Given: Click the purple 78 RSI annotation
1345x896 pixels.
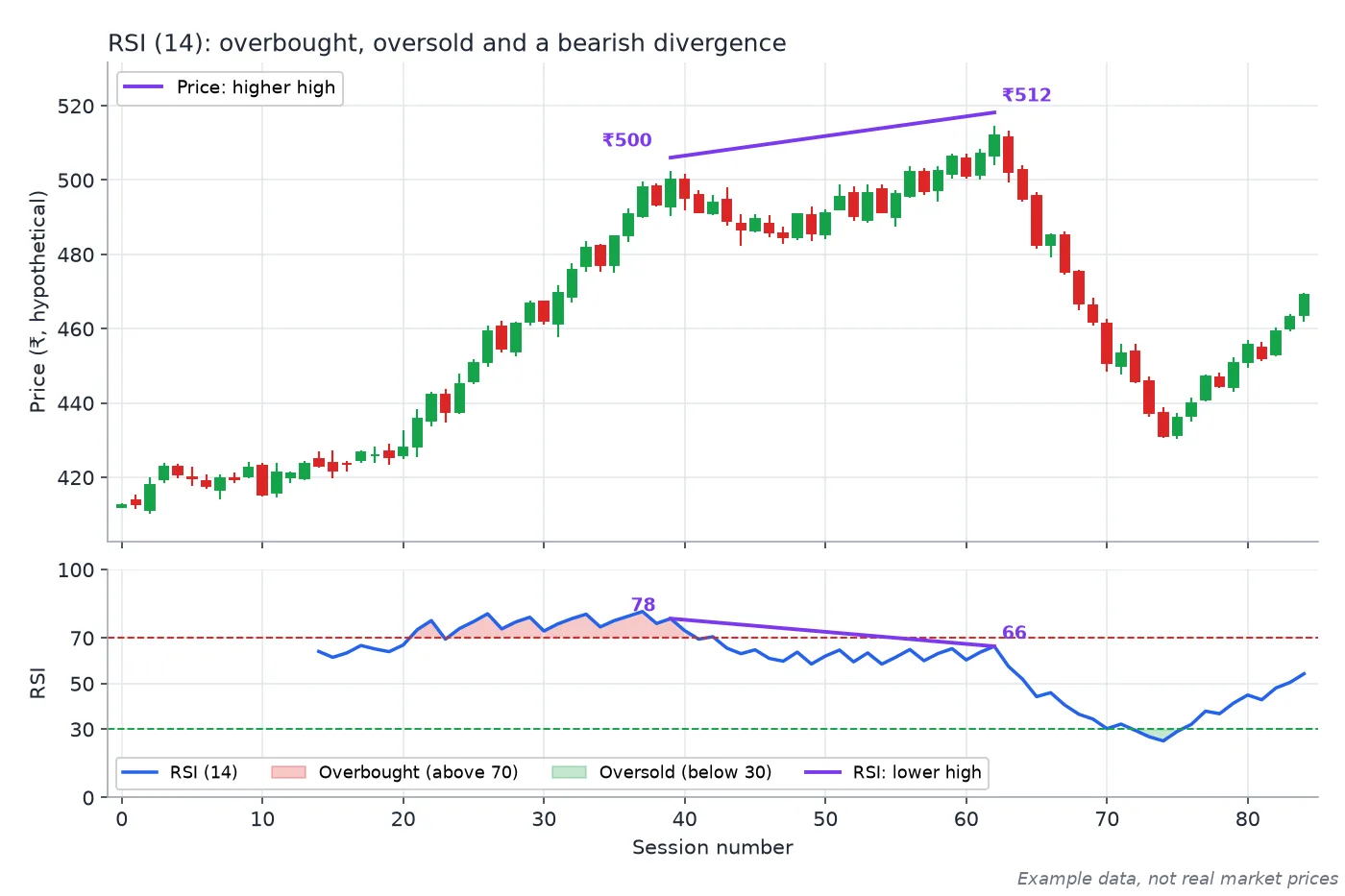Looking at the screenshot, I should [643, 605].
